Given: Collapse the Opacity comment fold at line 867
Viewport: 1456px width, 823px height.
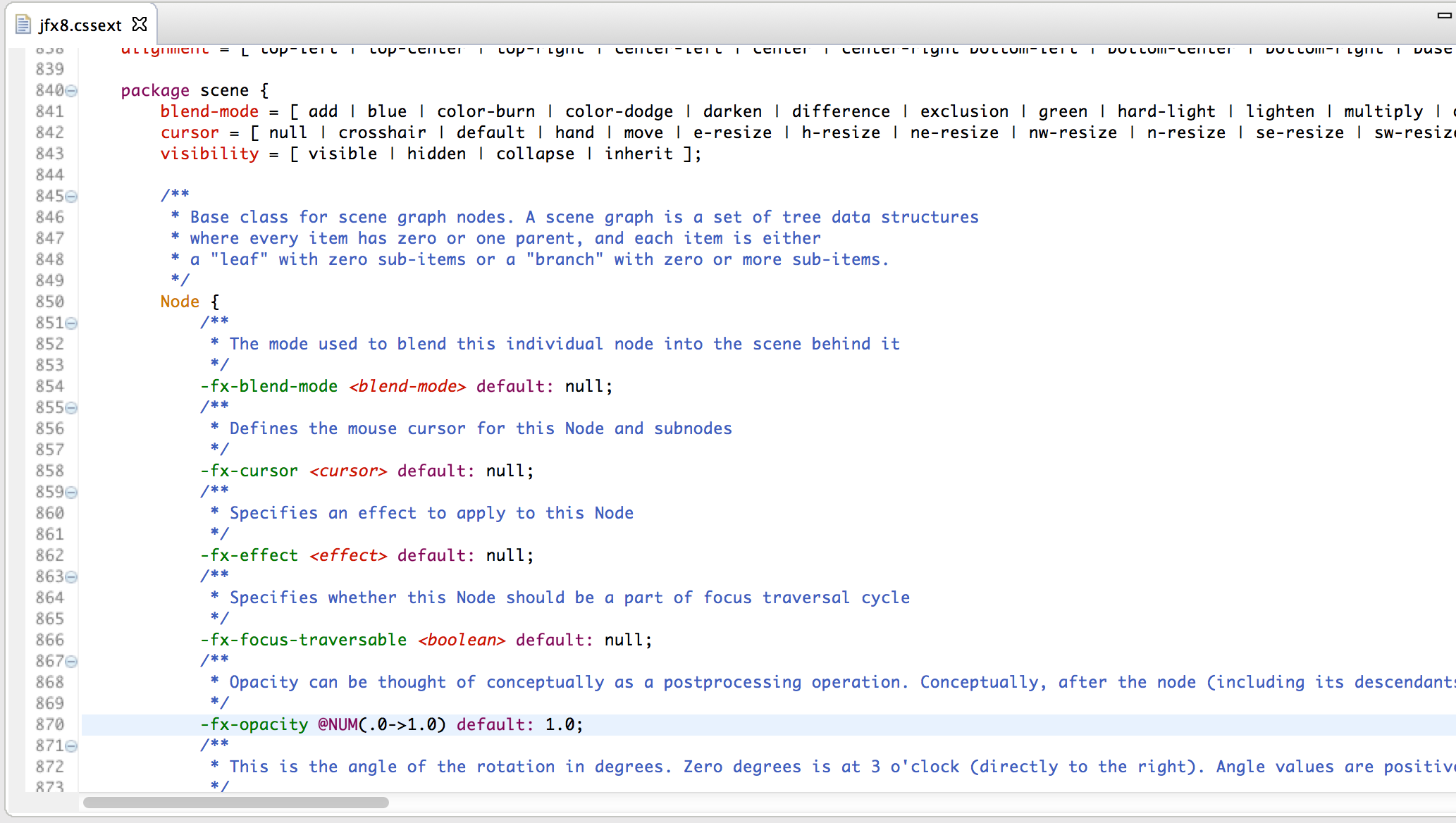Looking at the screenshot, I should click(x=72, y=662).
